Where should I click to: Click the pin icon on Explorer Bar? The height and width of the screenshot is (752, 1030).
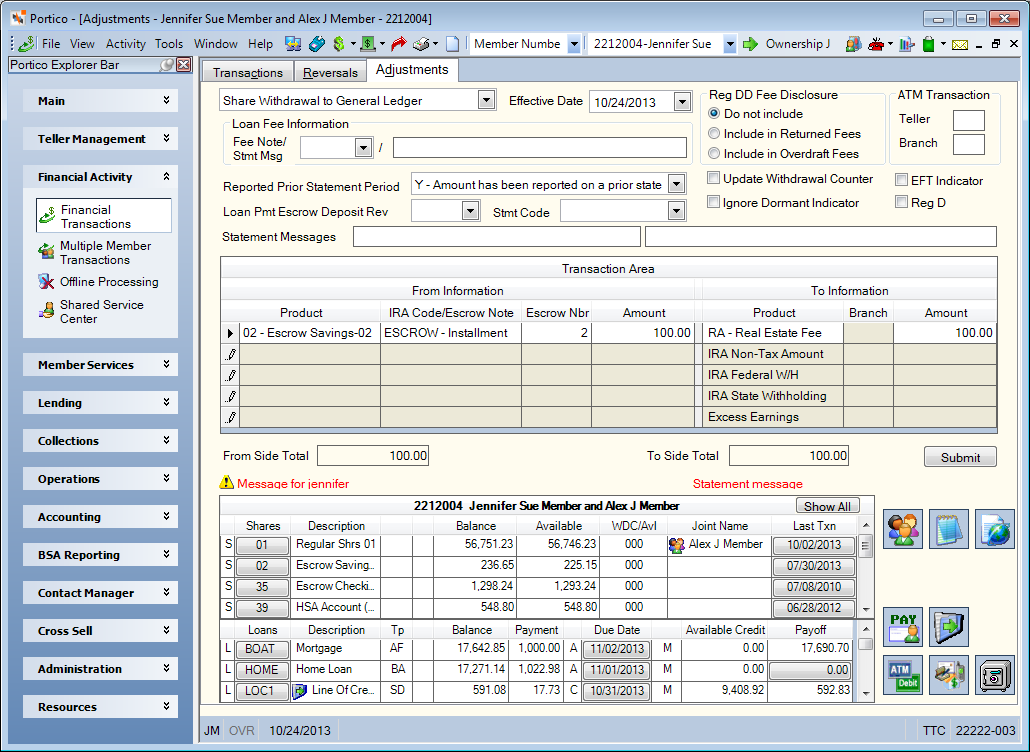[x=168, y=64]
